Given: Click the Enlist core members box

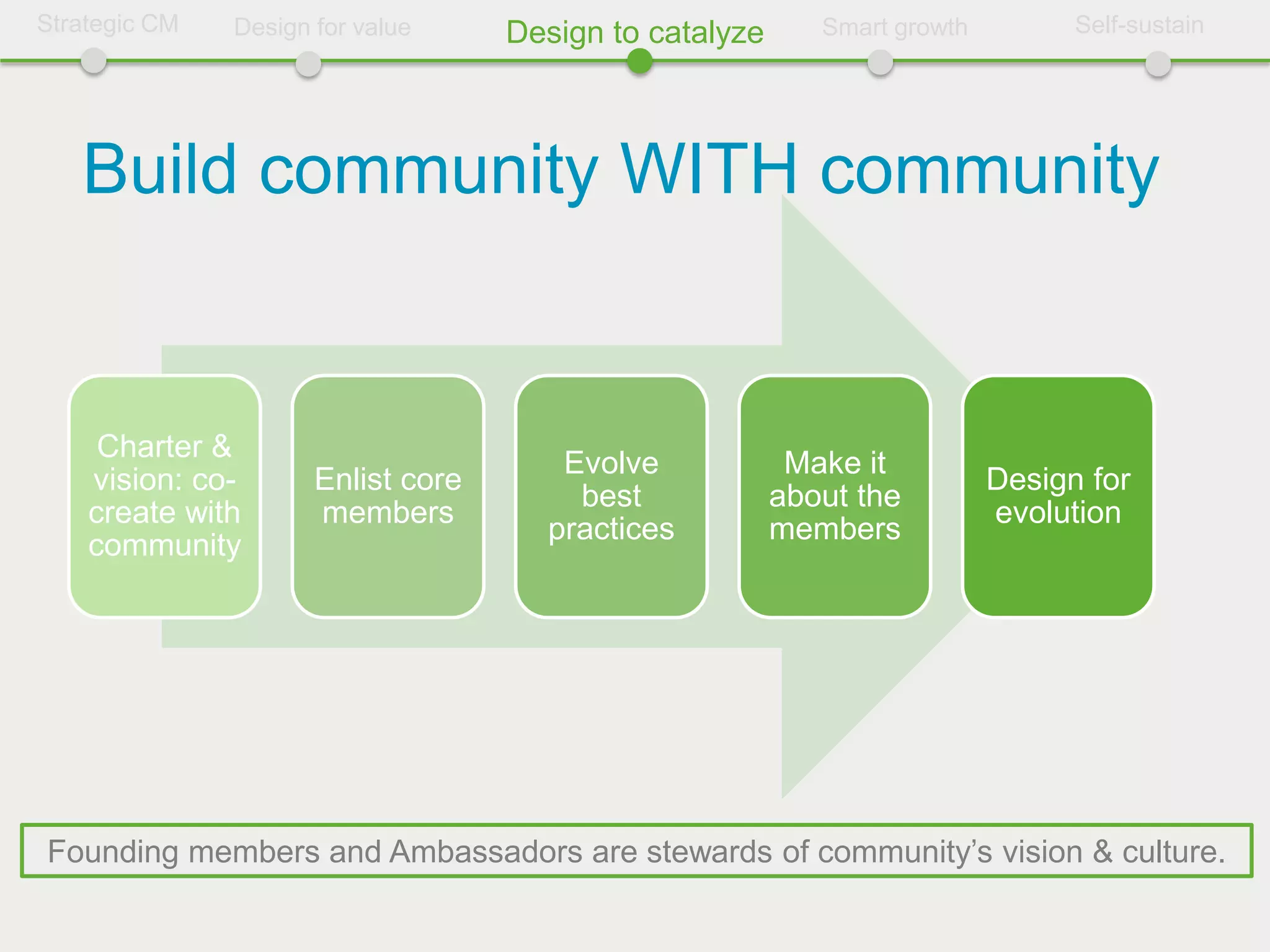Looking at the screenshot, I should (388, 496).
